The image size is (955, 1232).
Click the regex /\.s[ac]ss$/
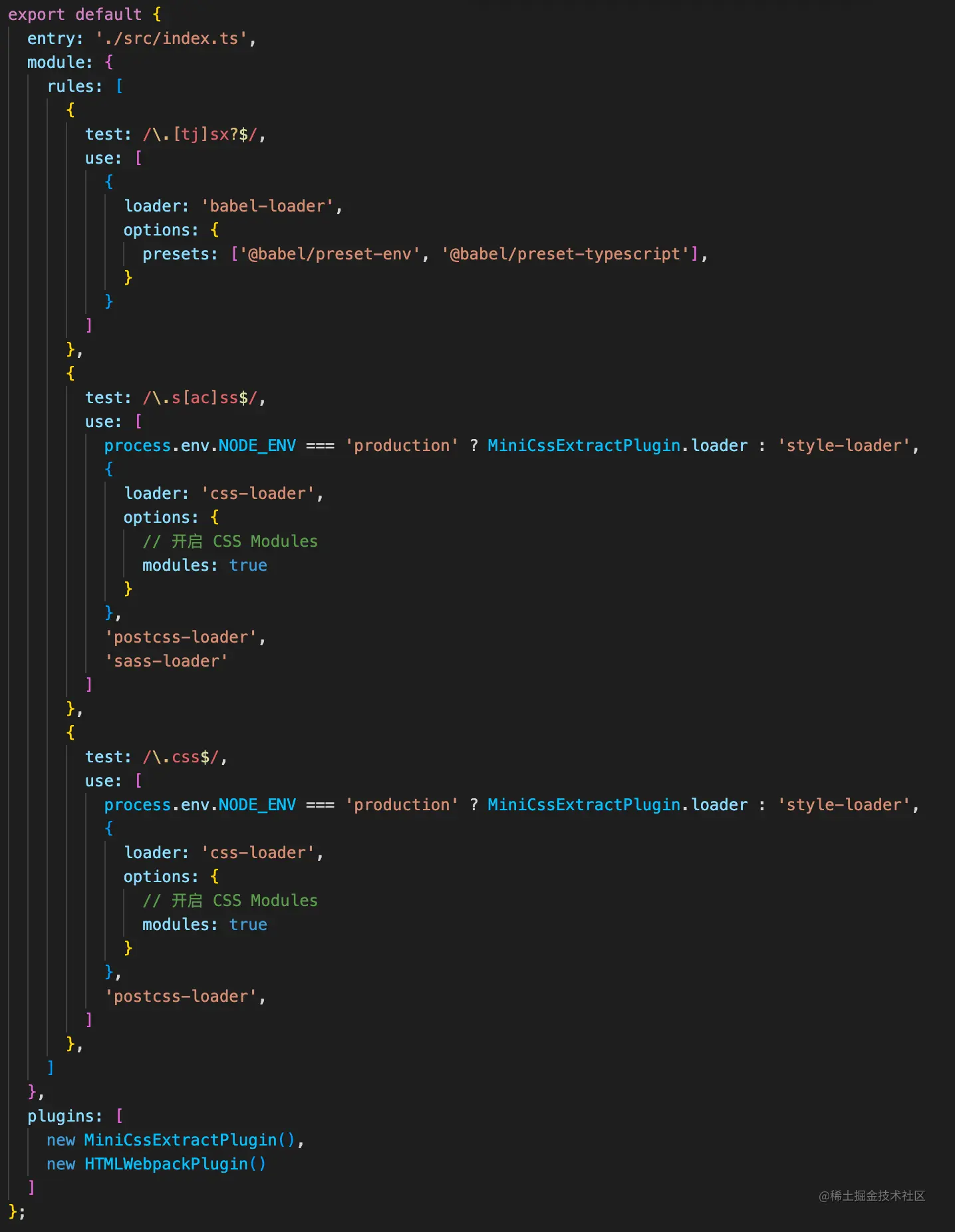[x=200, y=398]
